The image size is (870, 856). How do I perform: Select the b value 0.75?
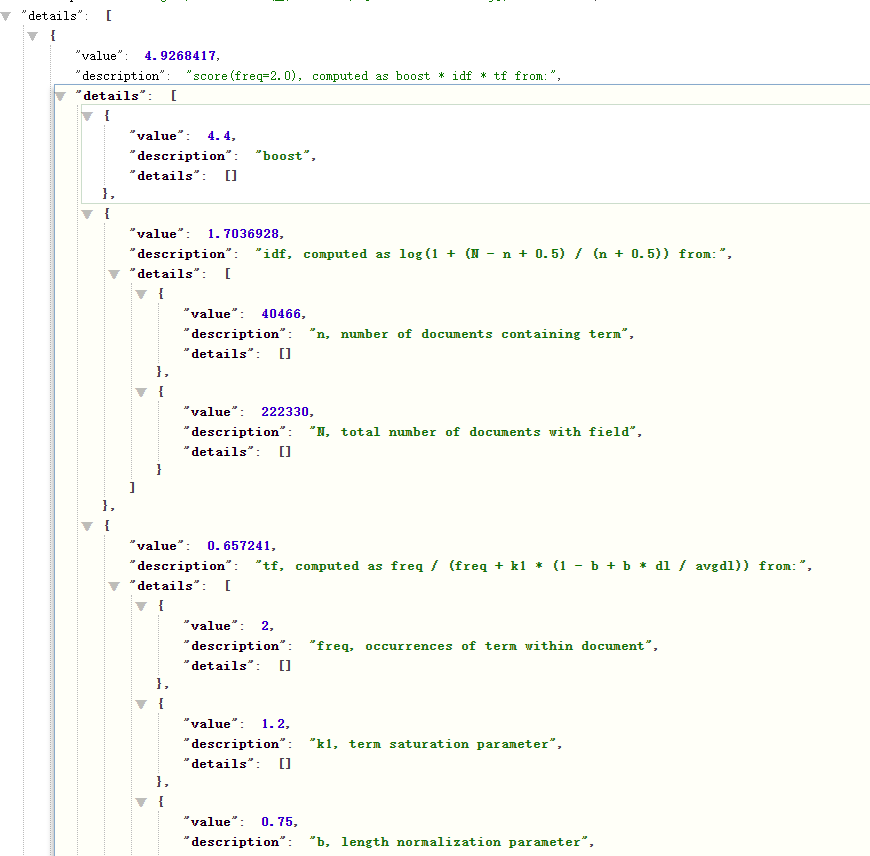click(277, 822)
